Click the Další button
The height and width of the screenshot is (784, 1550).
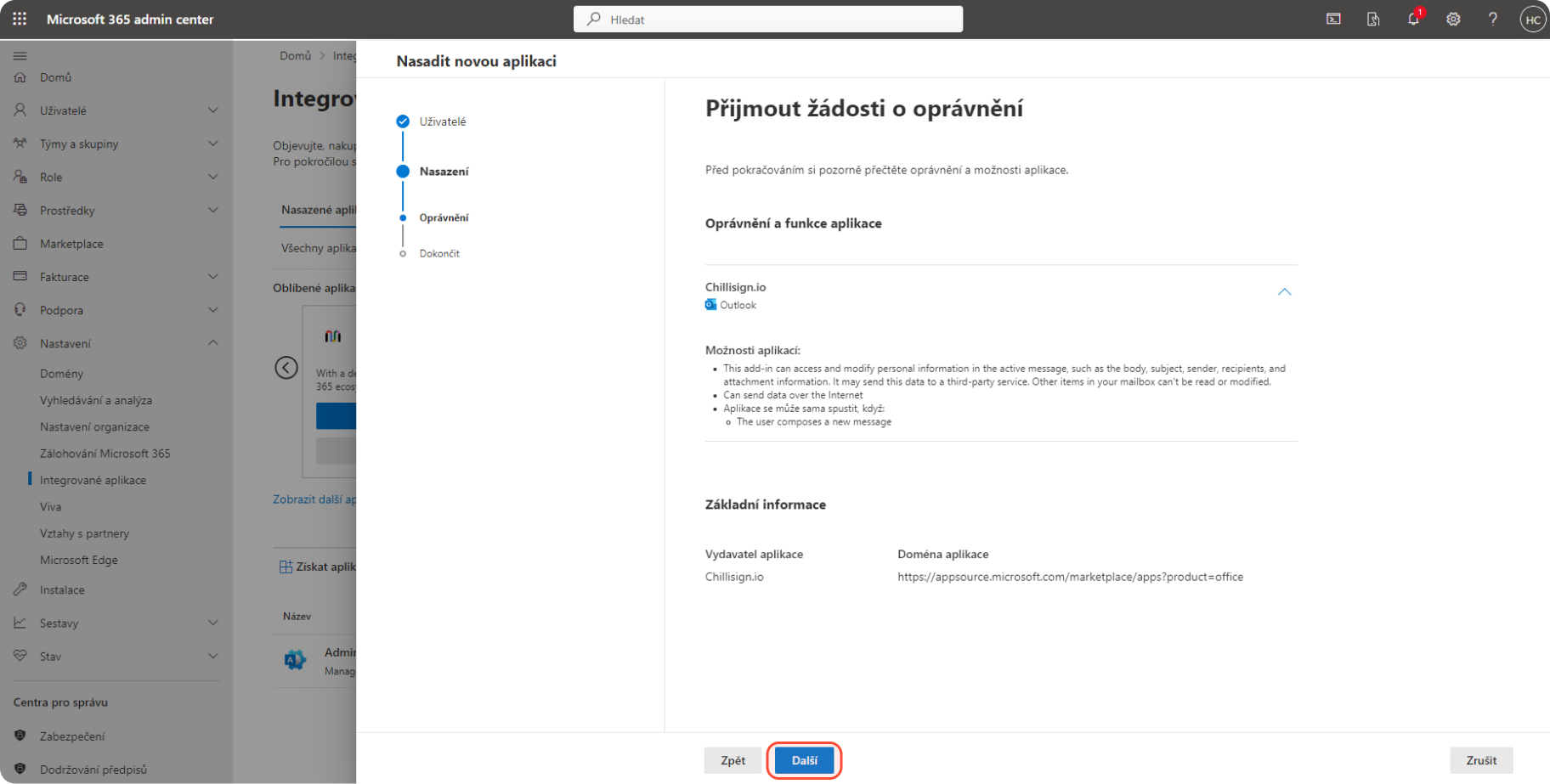805,760
